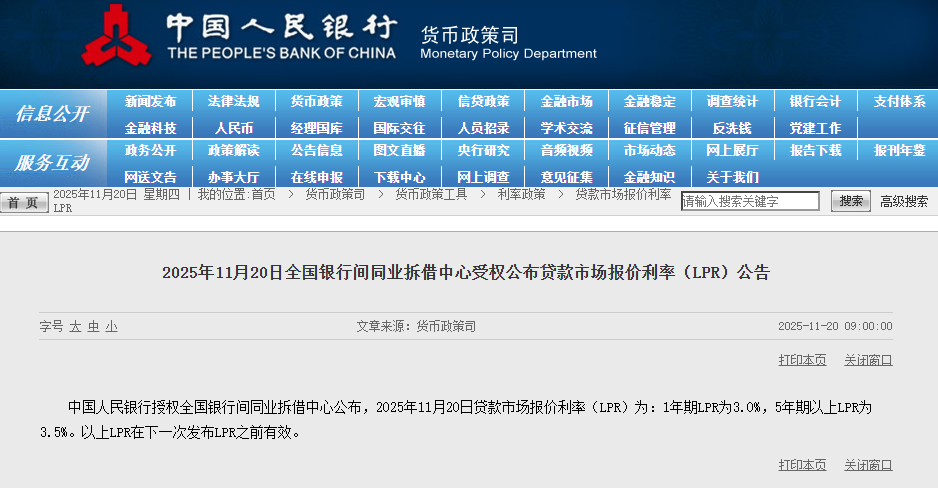Image resolution: width=938 pixels, height=488 pixels.
Task: Open 信贷政策 navigation item
Action: (x=483, y=102)
